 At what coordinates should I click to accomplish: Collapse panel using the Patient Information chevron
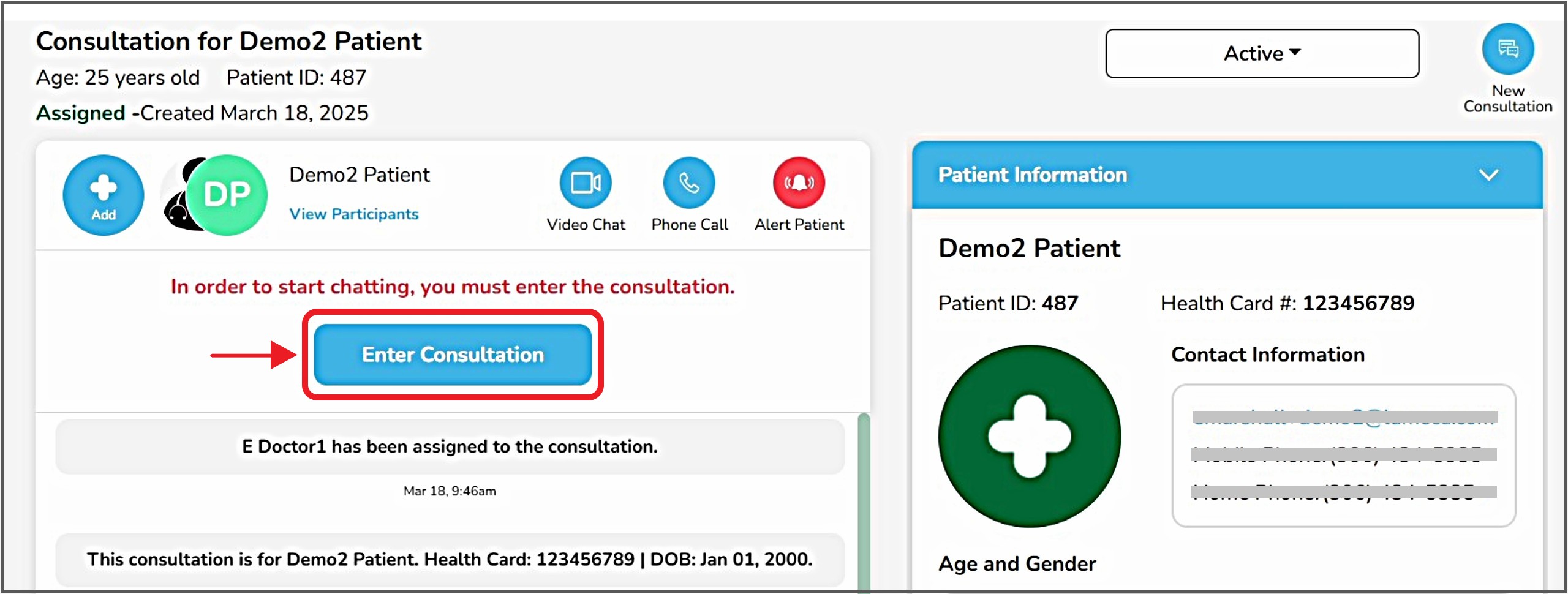(1488, 175)
